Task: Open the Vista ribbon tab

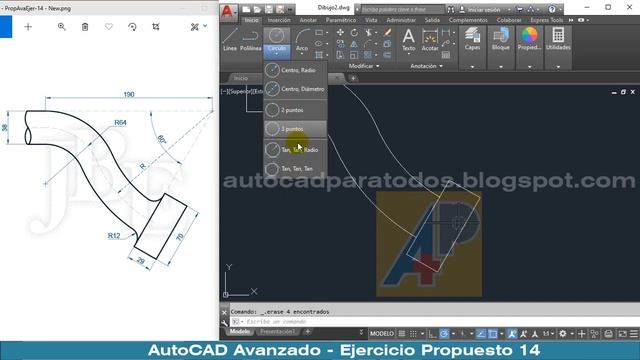Action: pos(371,20)
